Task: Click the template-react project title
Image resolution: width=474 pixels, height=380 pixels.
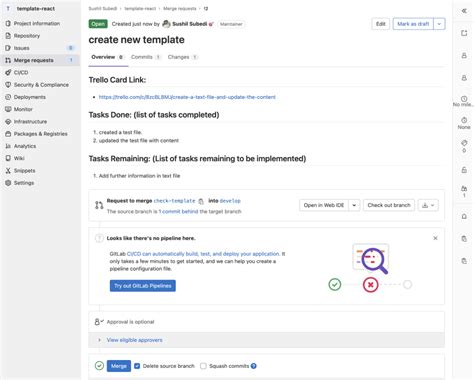Action: tap(36, 9)
